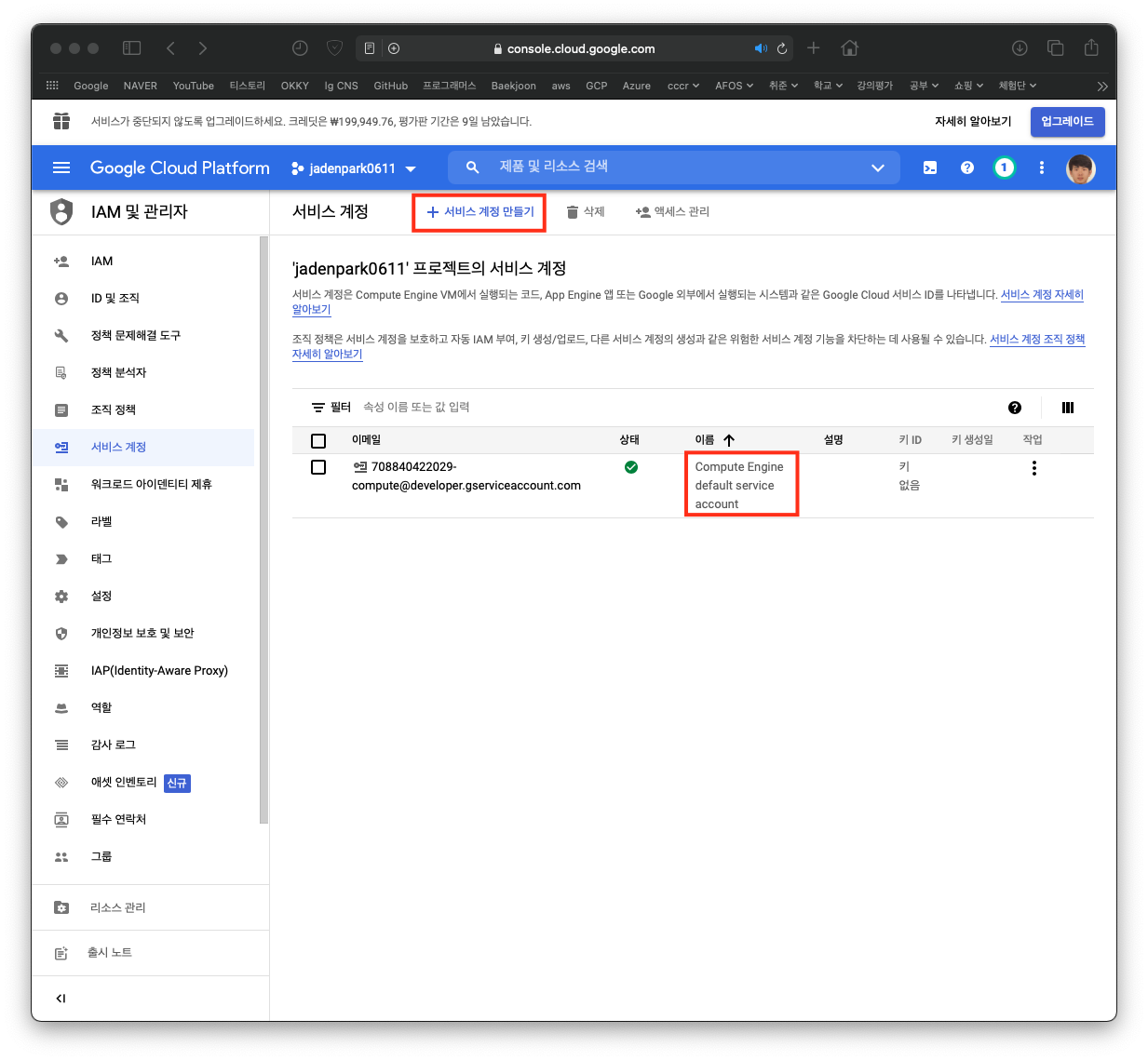Select '서비스 계정' in sidebar

click(143, 448)
